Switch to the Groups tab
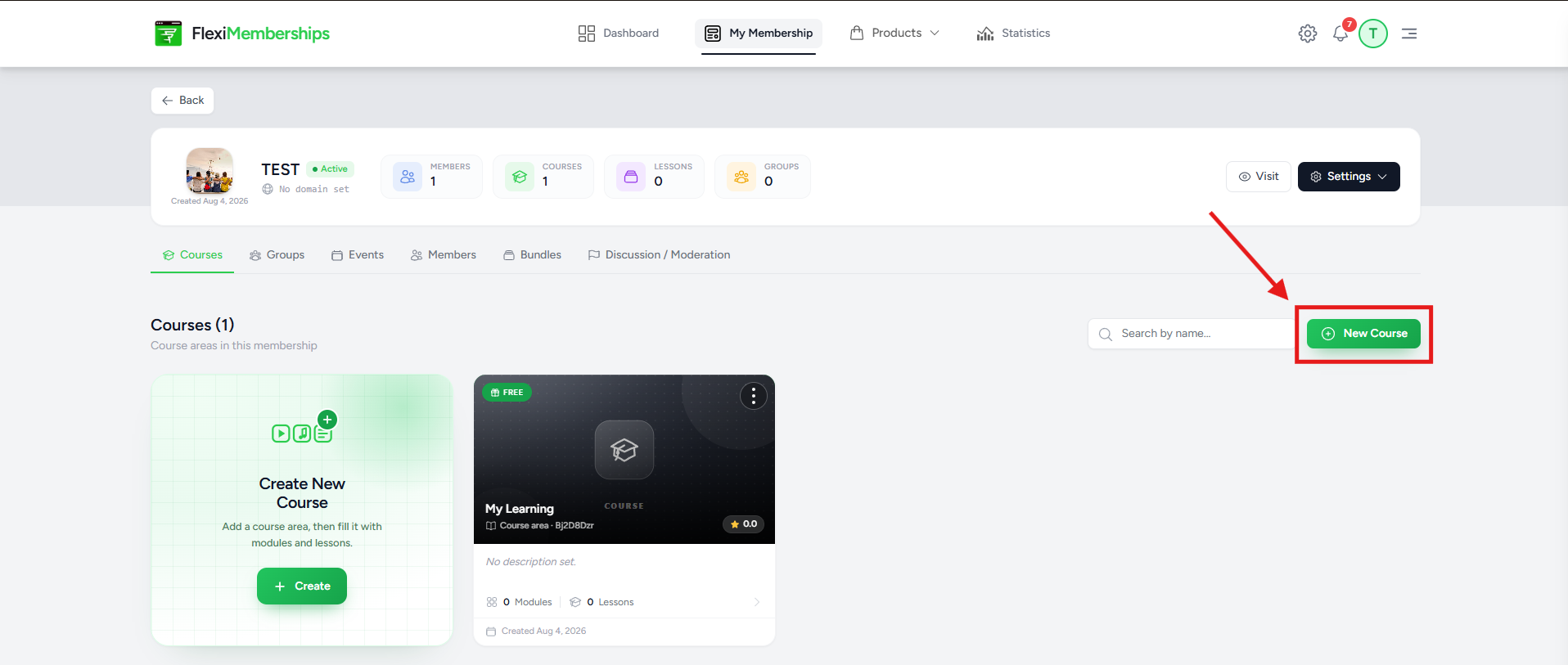 point(277,255)
